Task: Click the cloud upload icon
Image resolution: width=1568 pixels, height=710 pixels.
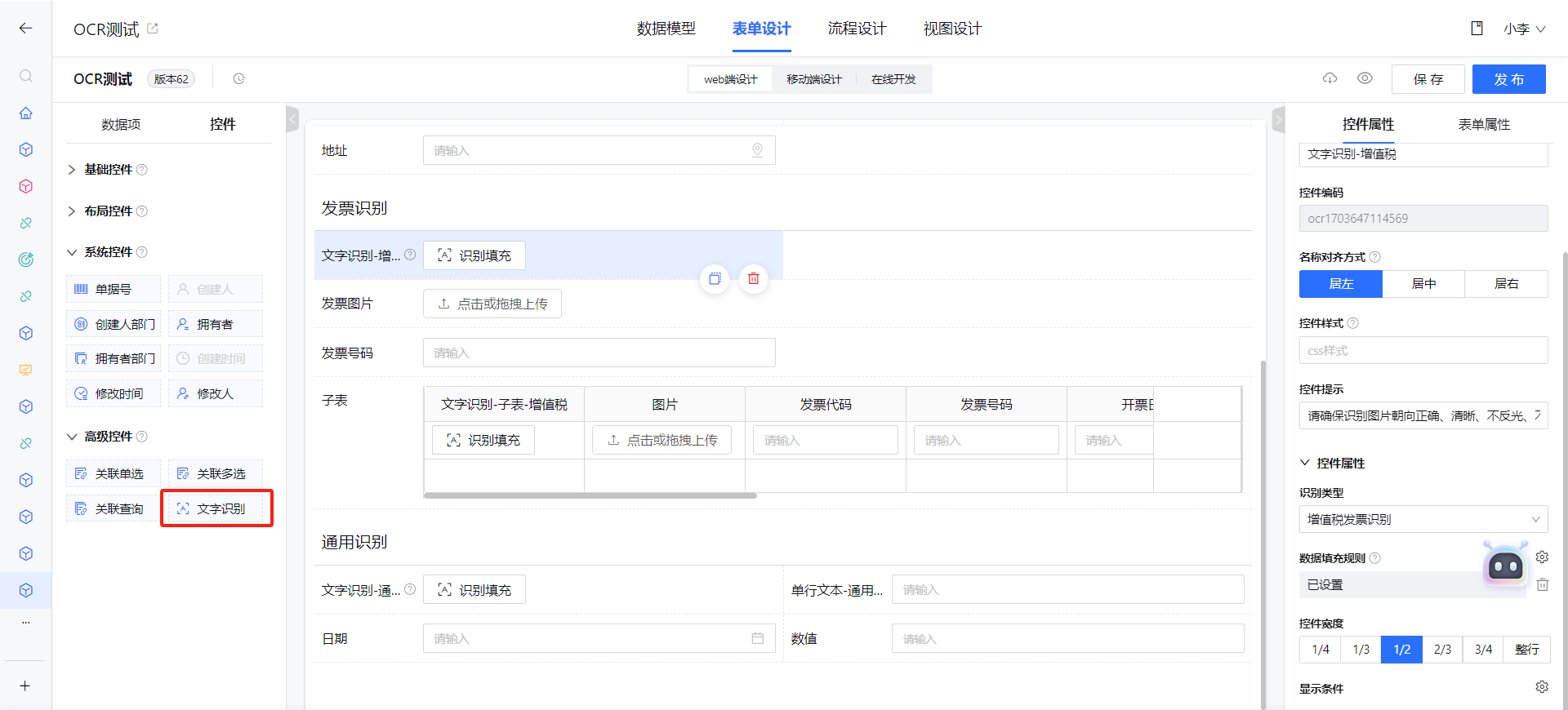Action: [1330, 78]
